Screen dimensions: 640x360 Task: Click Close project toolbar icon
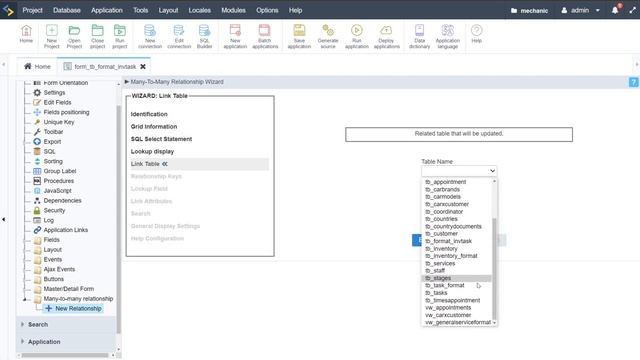[98, 36]
